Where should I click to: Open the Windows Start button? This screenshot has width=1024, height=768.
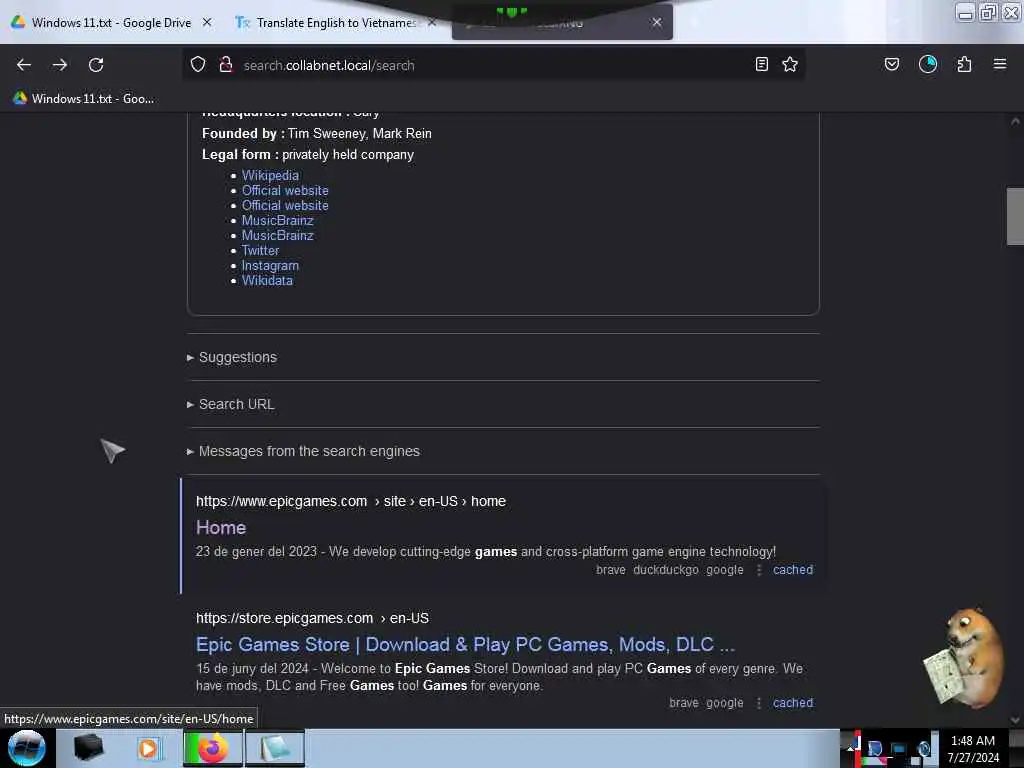tap(27, 748)
